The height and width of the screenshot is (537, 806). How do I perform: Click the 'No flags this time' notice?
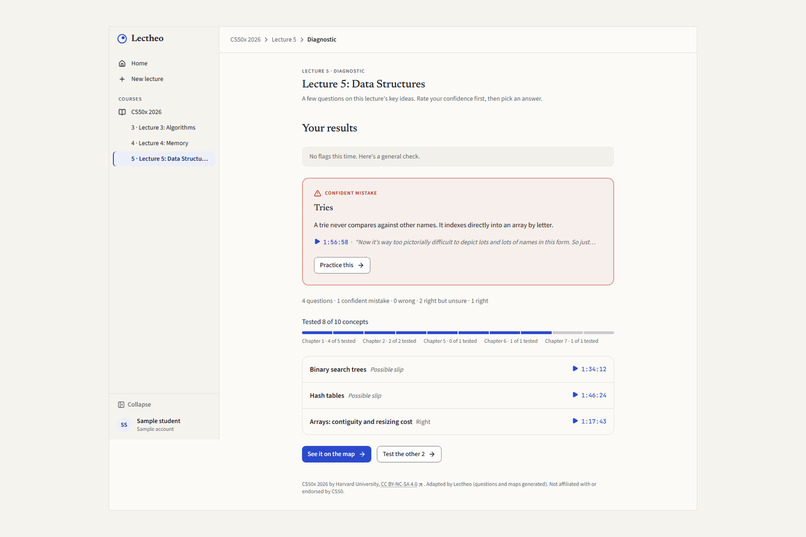(457, 157)
